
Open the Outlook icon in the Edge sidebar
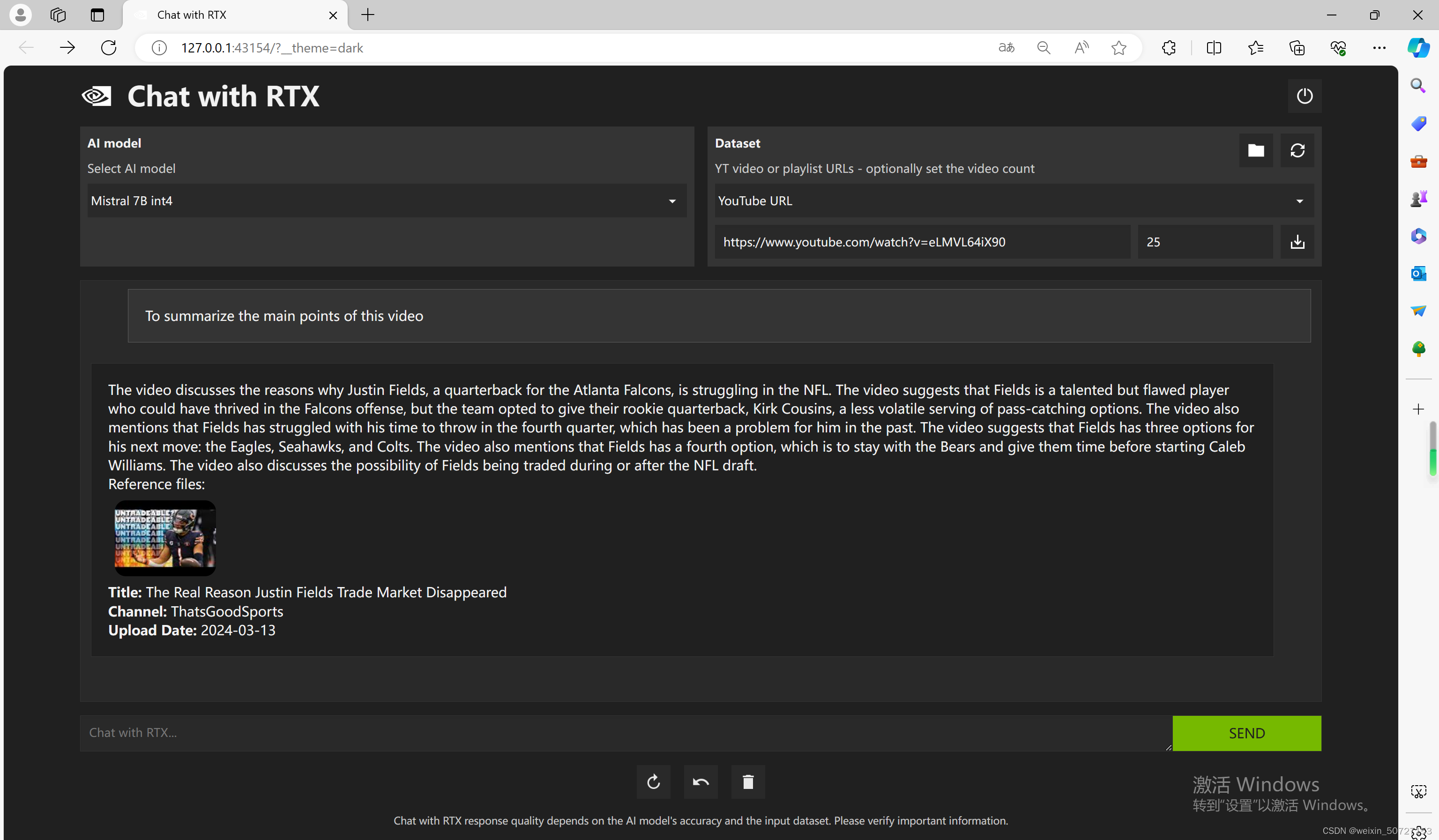[1418, 274]
